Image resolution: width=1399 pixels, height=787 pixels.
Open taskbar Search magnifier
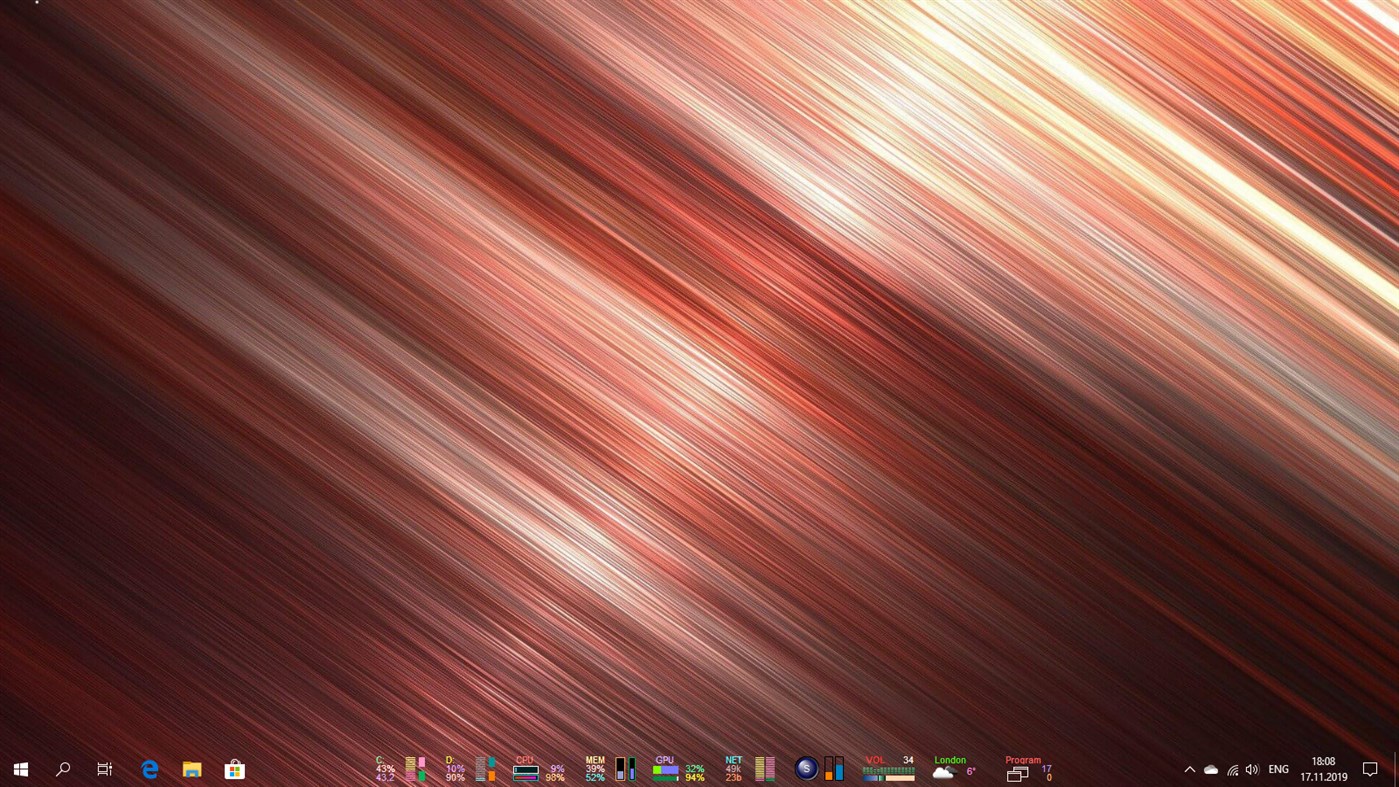(63, 769)
